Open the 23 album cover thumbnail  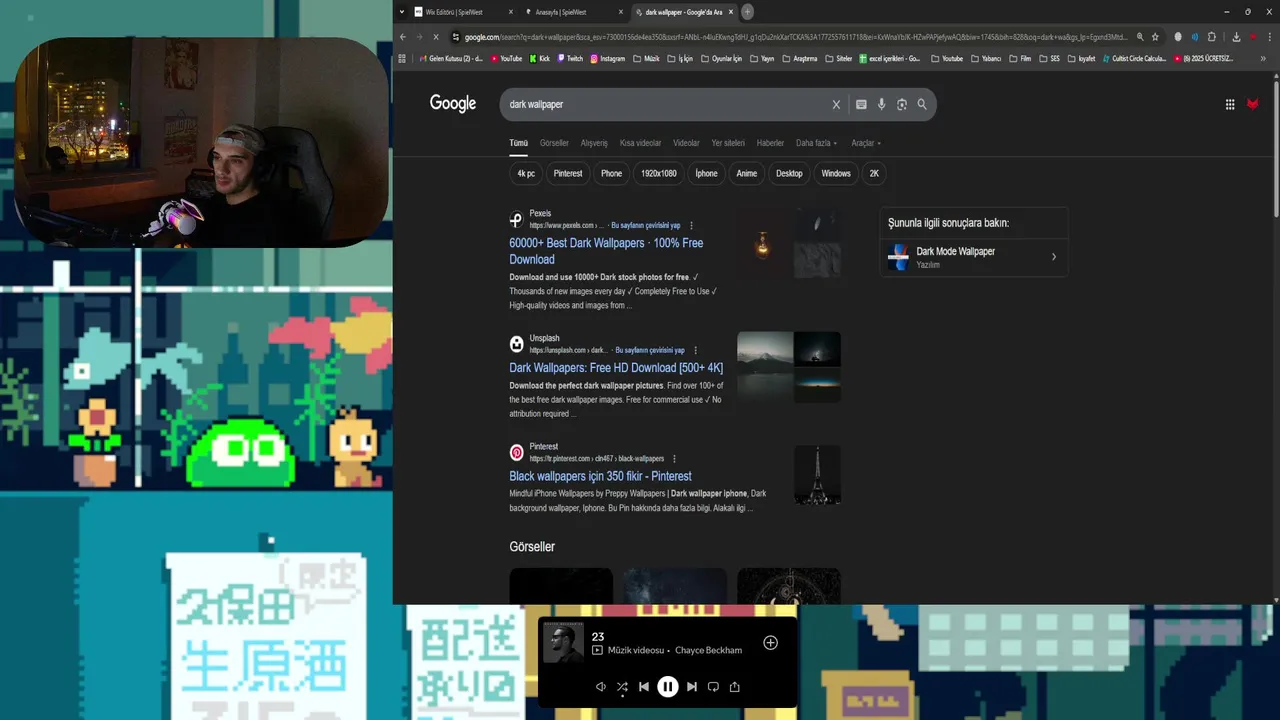coord(563,643)
